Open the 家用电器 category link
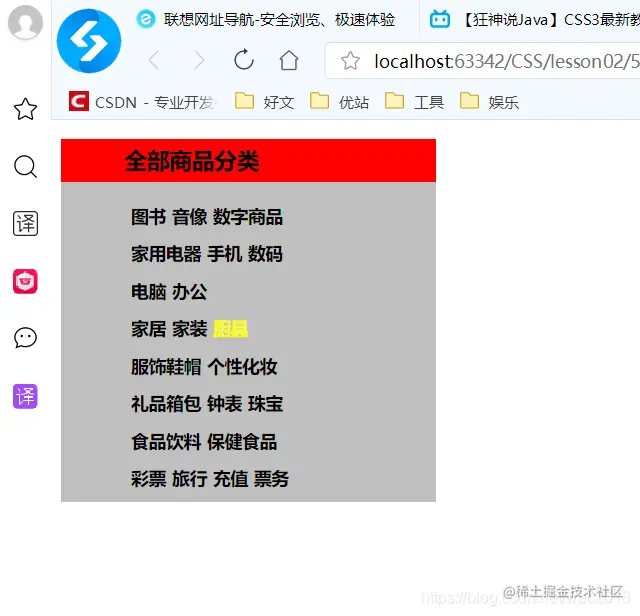The height and width of the screenshot is (616, 640). [x=166, y=254]
